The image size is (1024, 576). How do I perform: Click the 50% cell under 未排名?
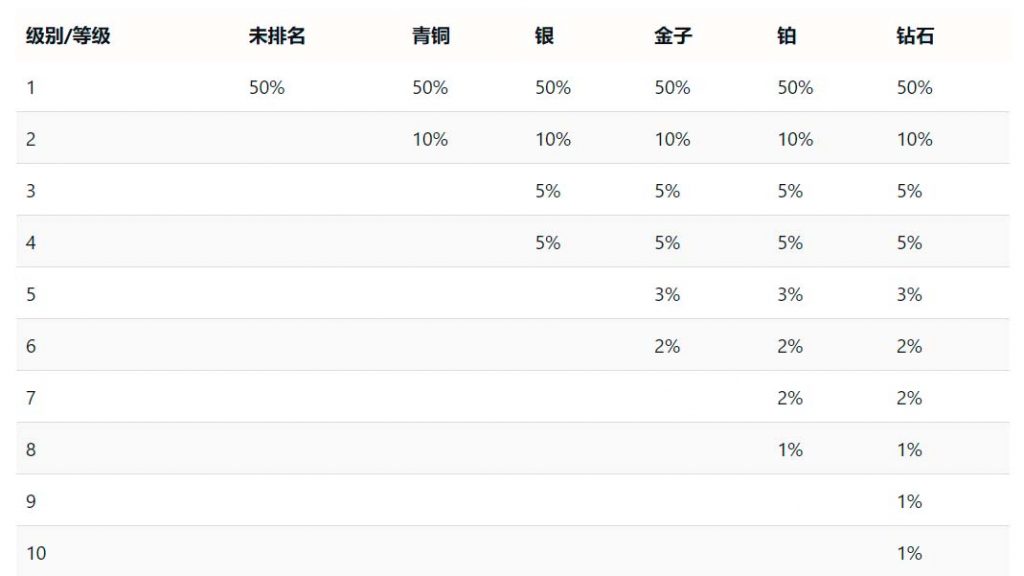tap(267, 88)
